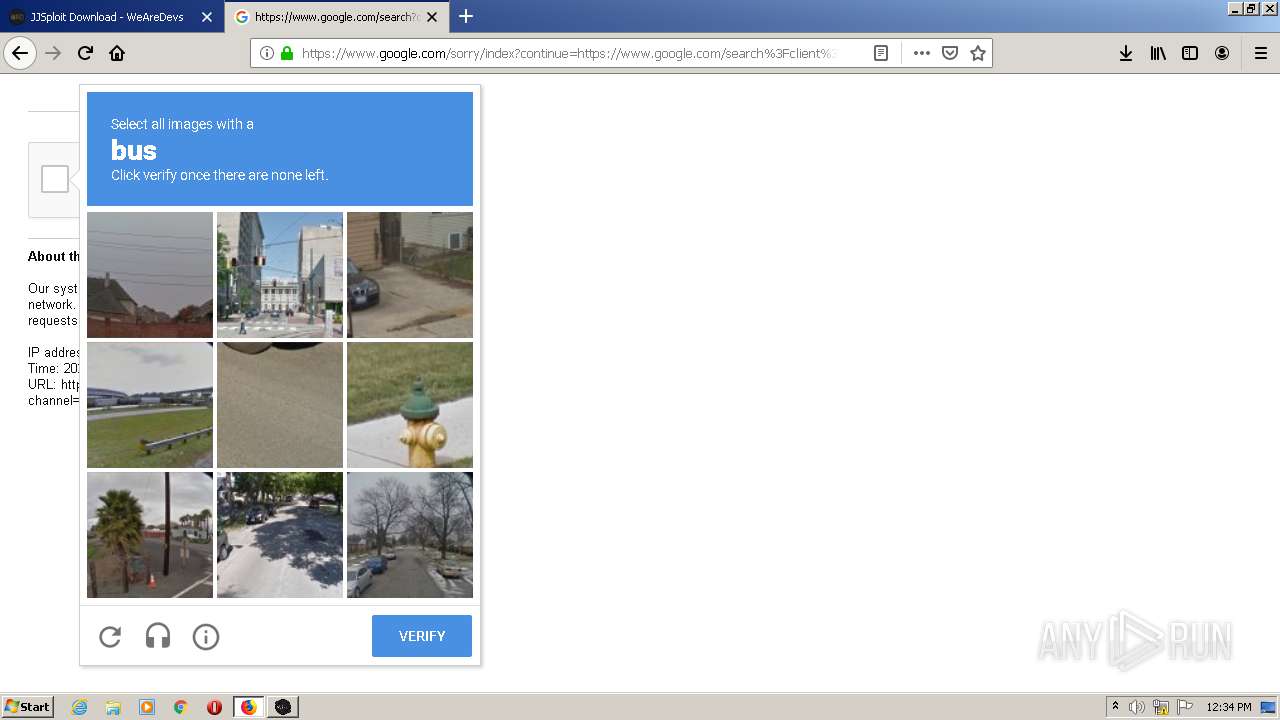This screenshot has height=720, width=1280.
Task: Reload the current page
Action: [x=85, y=53]
